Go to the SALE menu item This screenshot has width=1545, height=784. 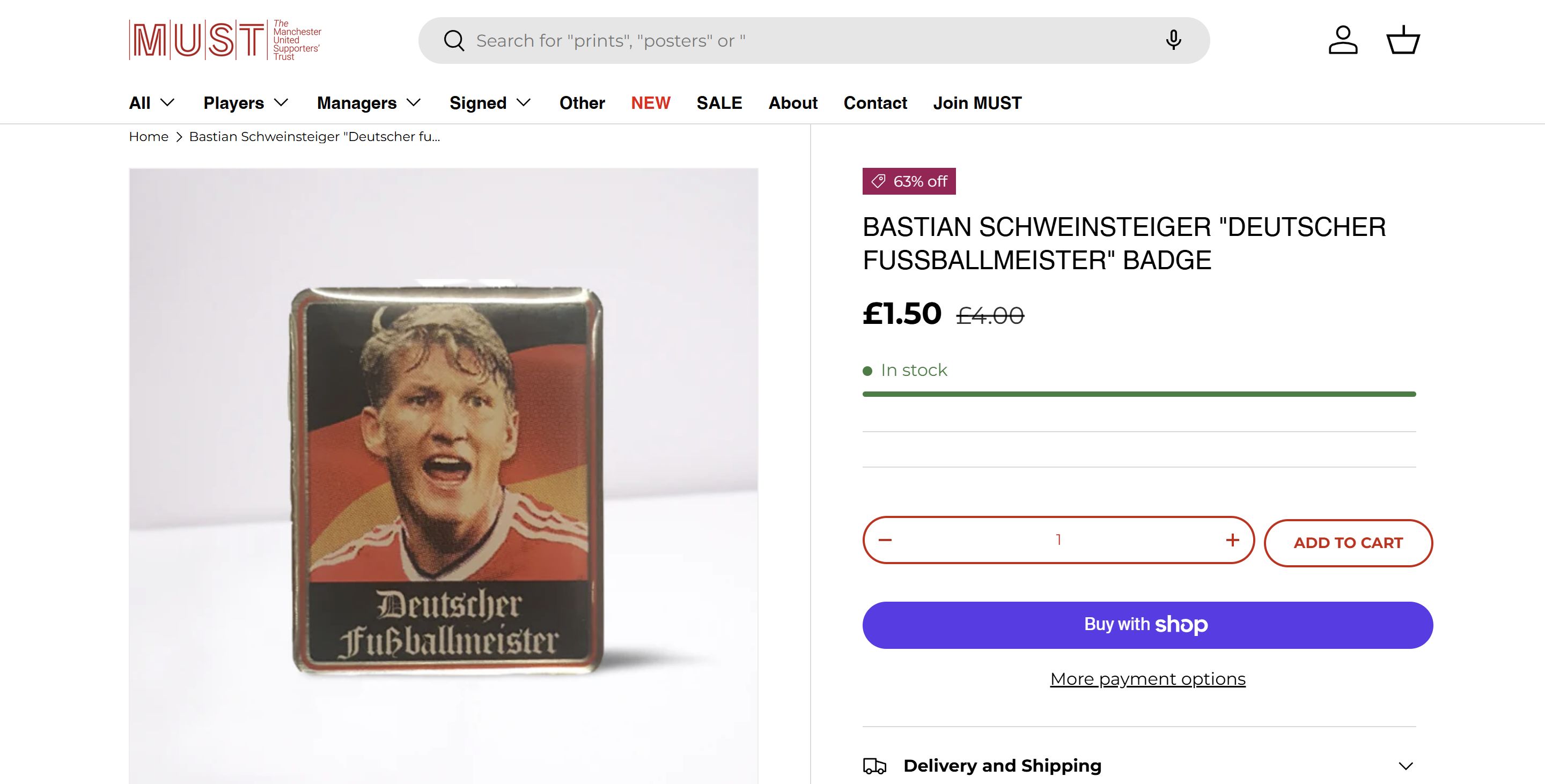pos(719,103)
